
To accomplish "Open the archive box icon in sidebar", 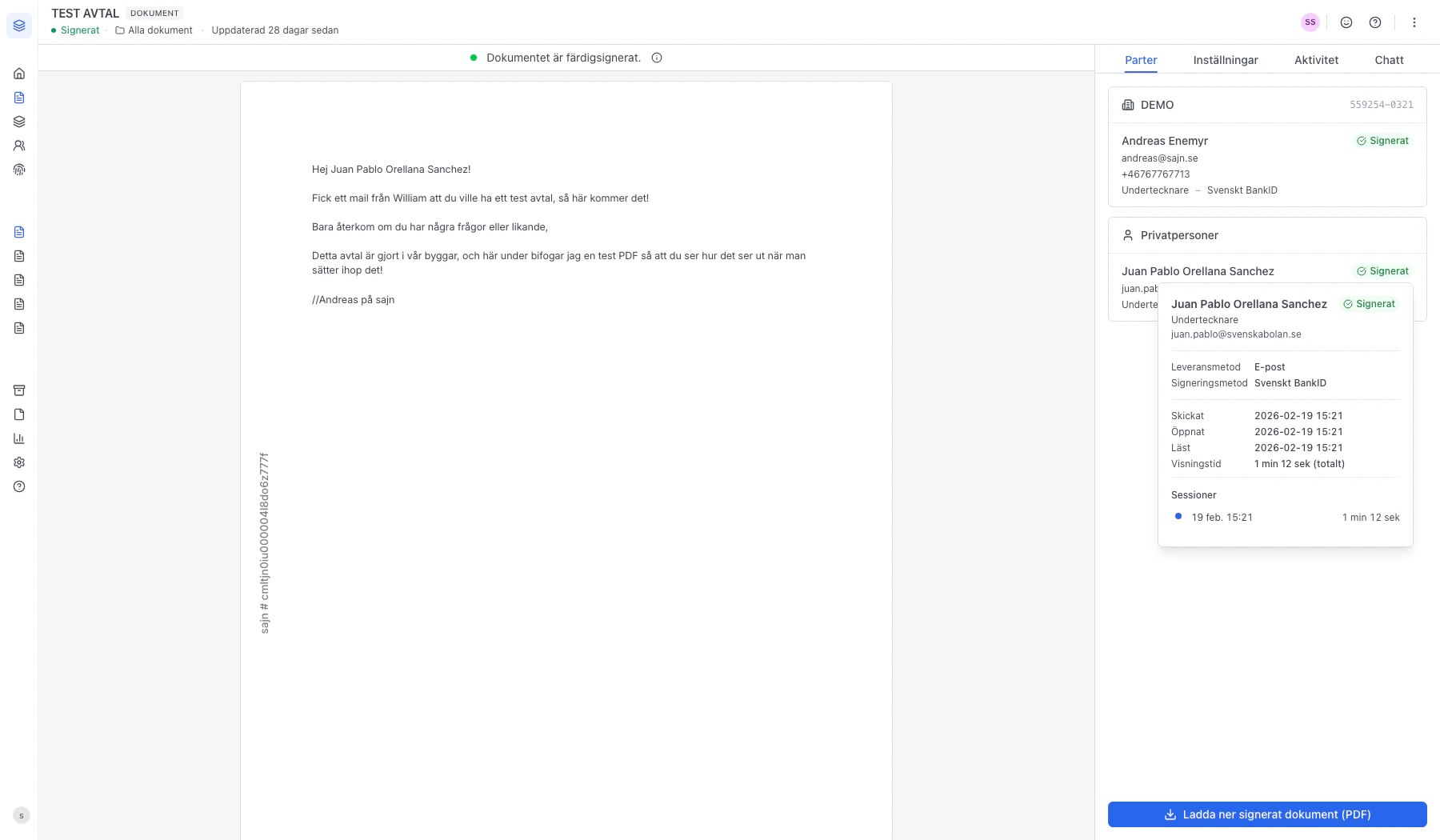I will click(x=19, y=390).
